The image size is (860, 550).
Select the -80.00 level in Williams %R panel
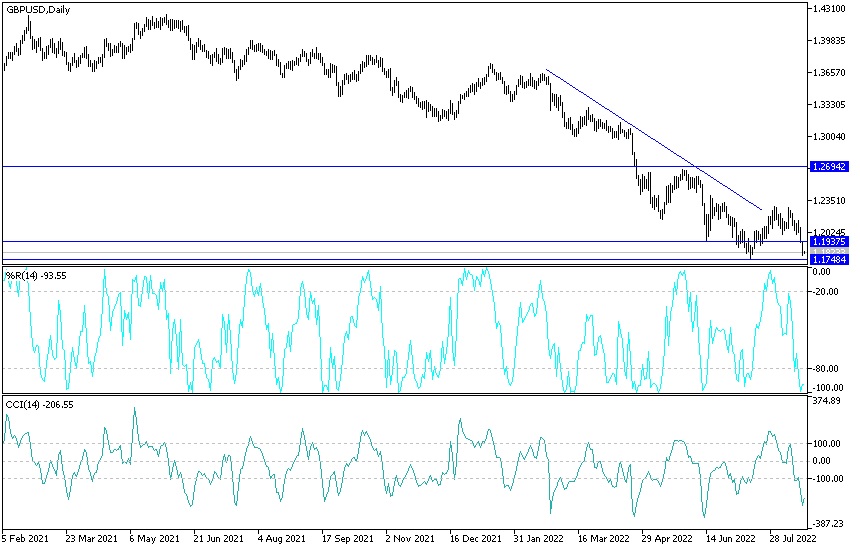coord(826,368)
